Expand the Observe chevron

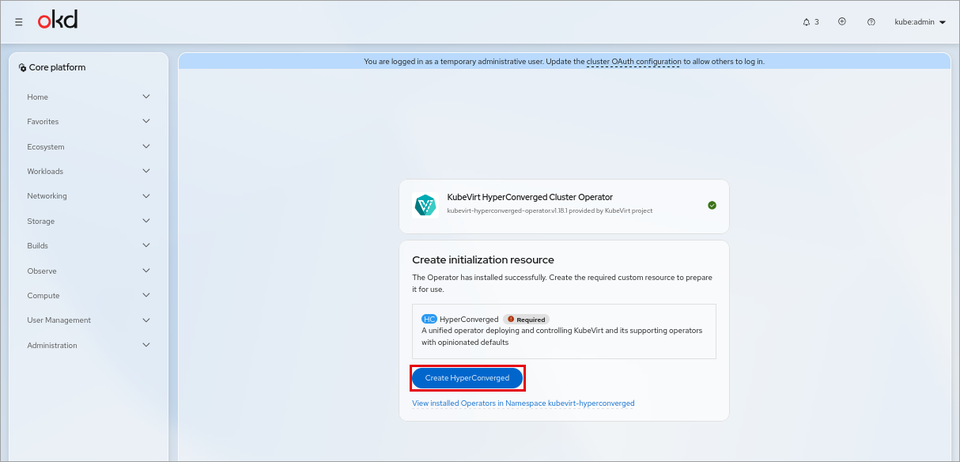(x=146, y=270)
